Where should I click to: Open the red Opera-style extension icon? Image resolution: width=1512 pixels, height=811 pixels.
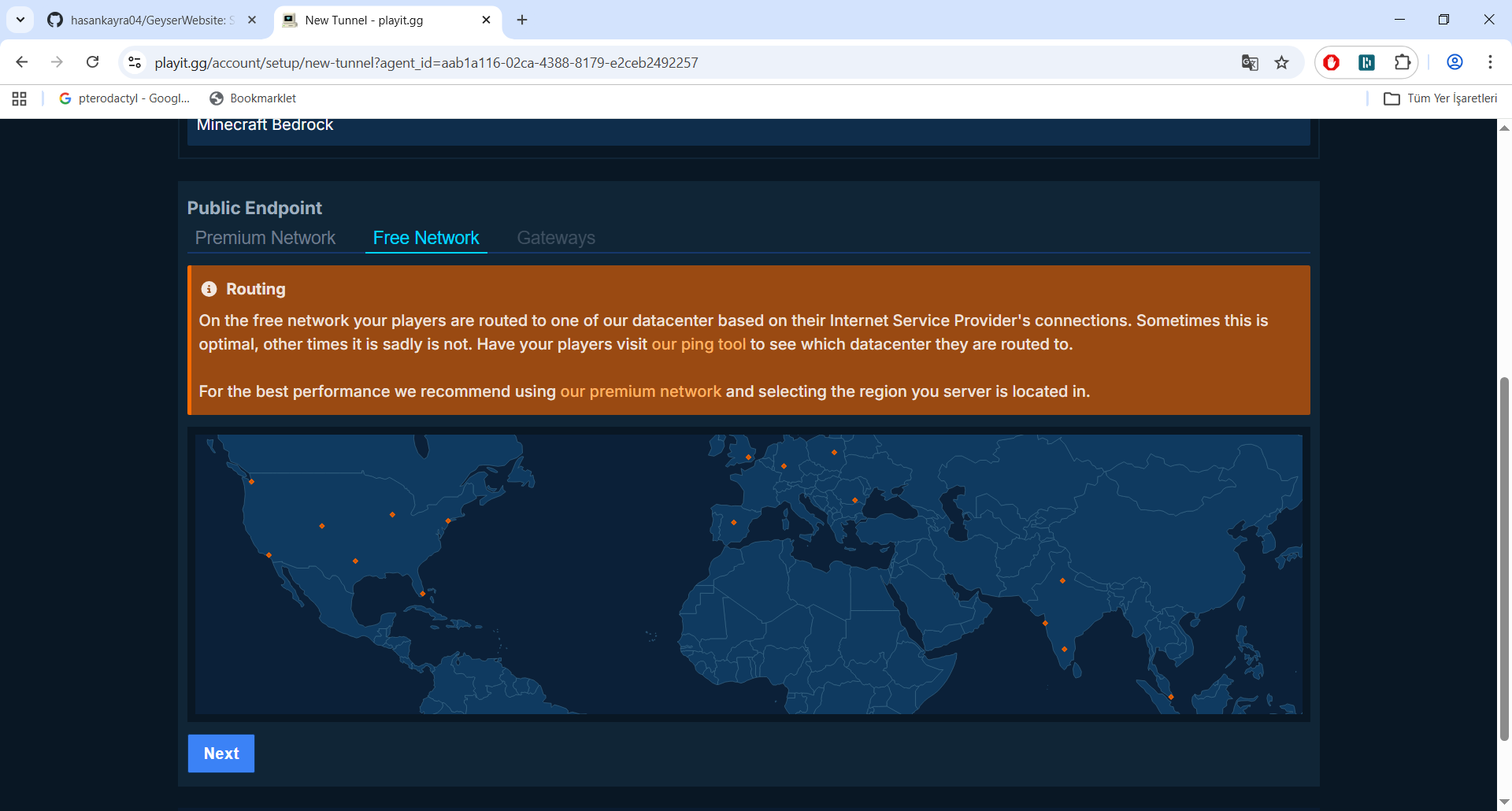click(x=1332, y=62)
